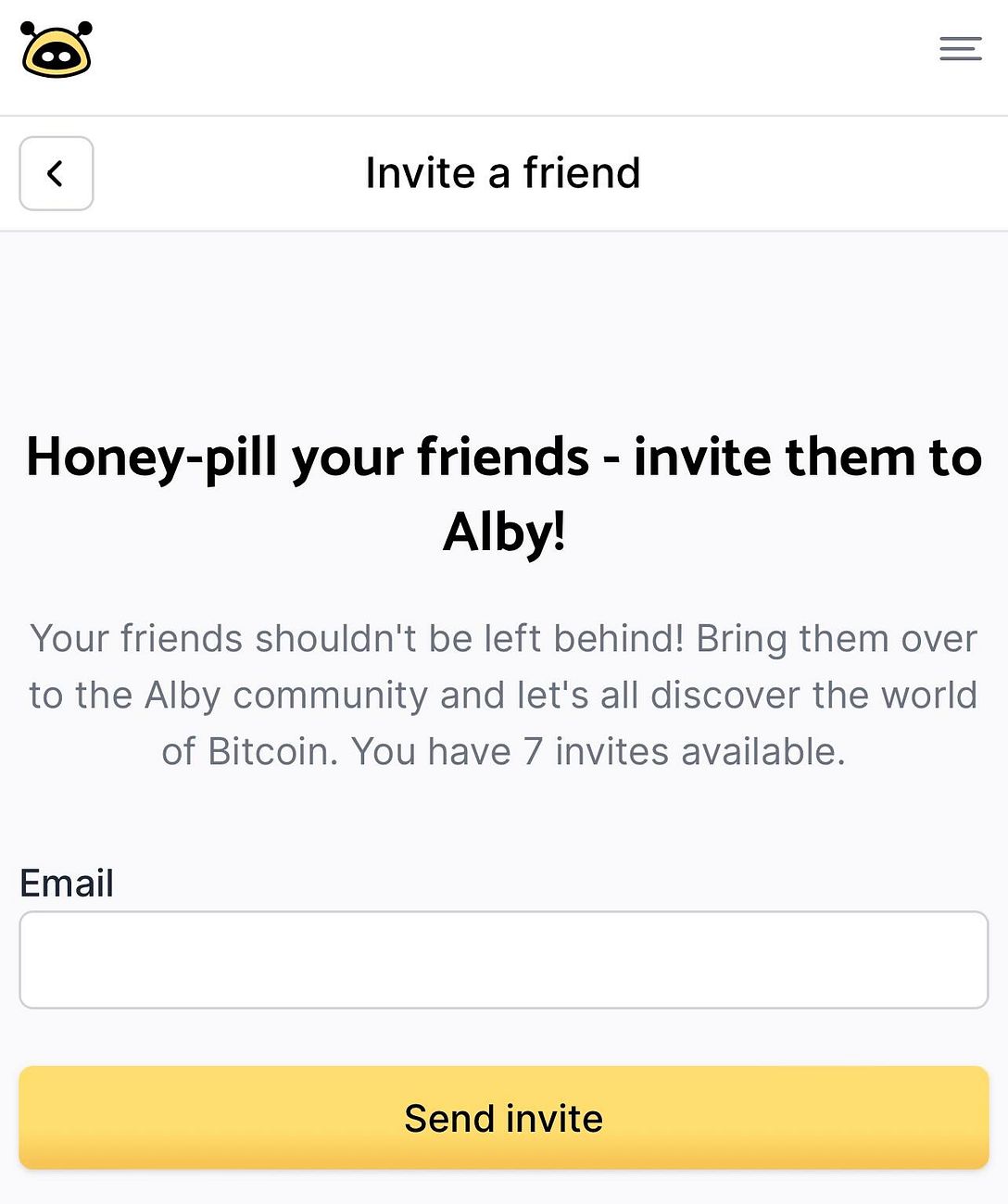Select the "You have 7 invites available" text

pyautogui.click(x=598, y=752)
